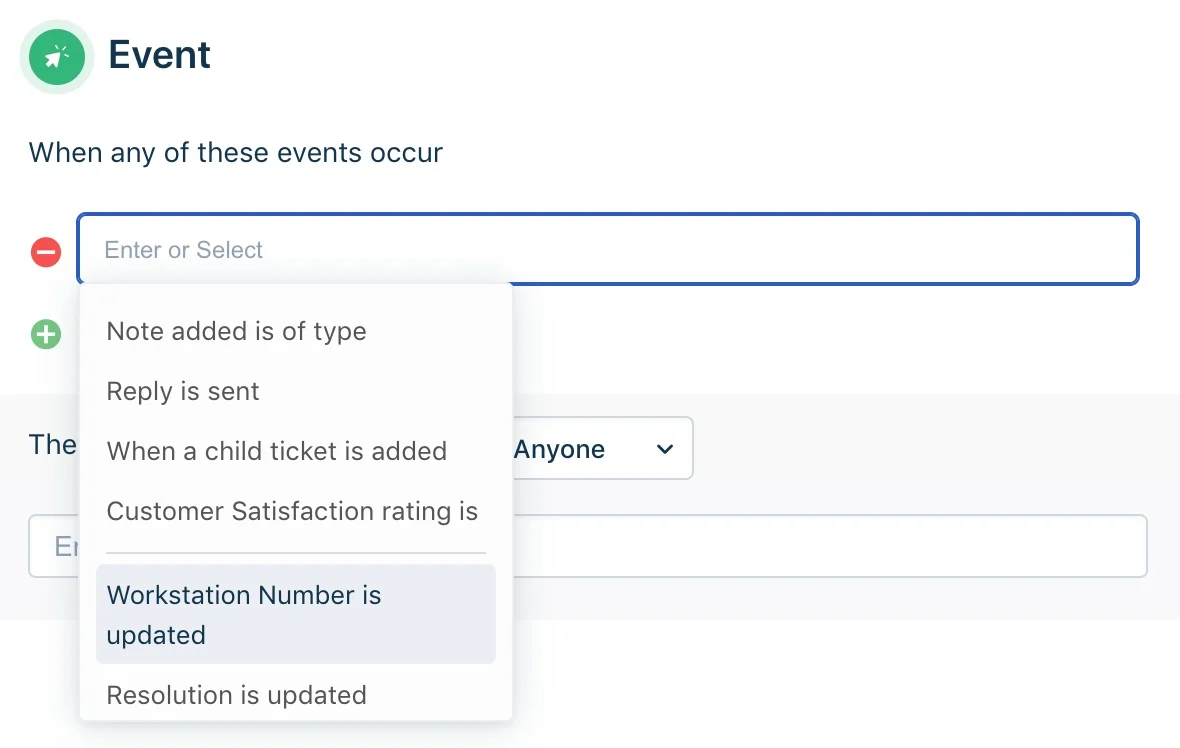Click the green Event cursor icon

coord(56,56)
